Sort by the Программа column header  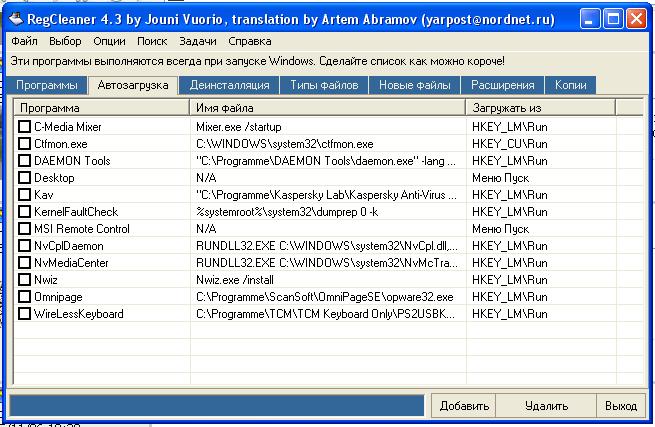[102, 108]
